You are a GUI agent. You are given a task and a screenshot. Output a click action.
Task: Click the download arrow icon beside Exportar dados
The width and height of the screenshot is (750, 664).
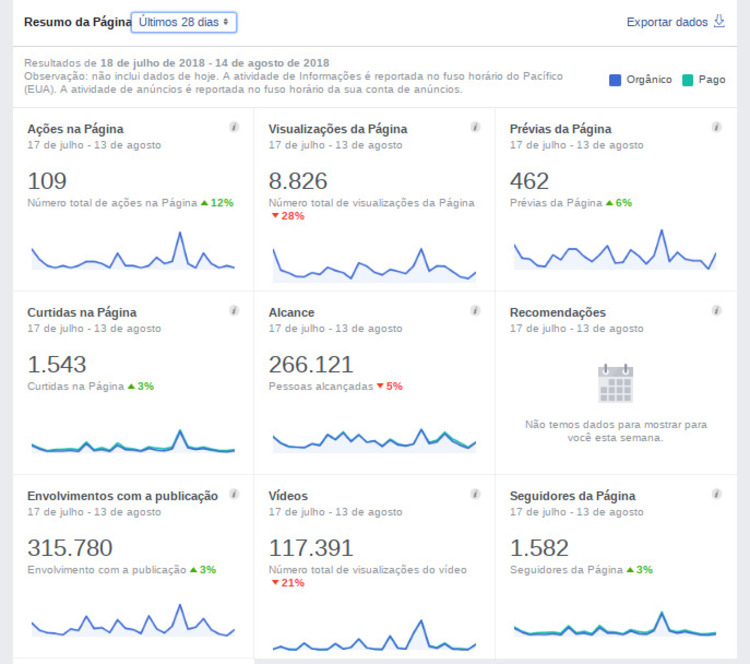[719, 21]
